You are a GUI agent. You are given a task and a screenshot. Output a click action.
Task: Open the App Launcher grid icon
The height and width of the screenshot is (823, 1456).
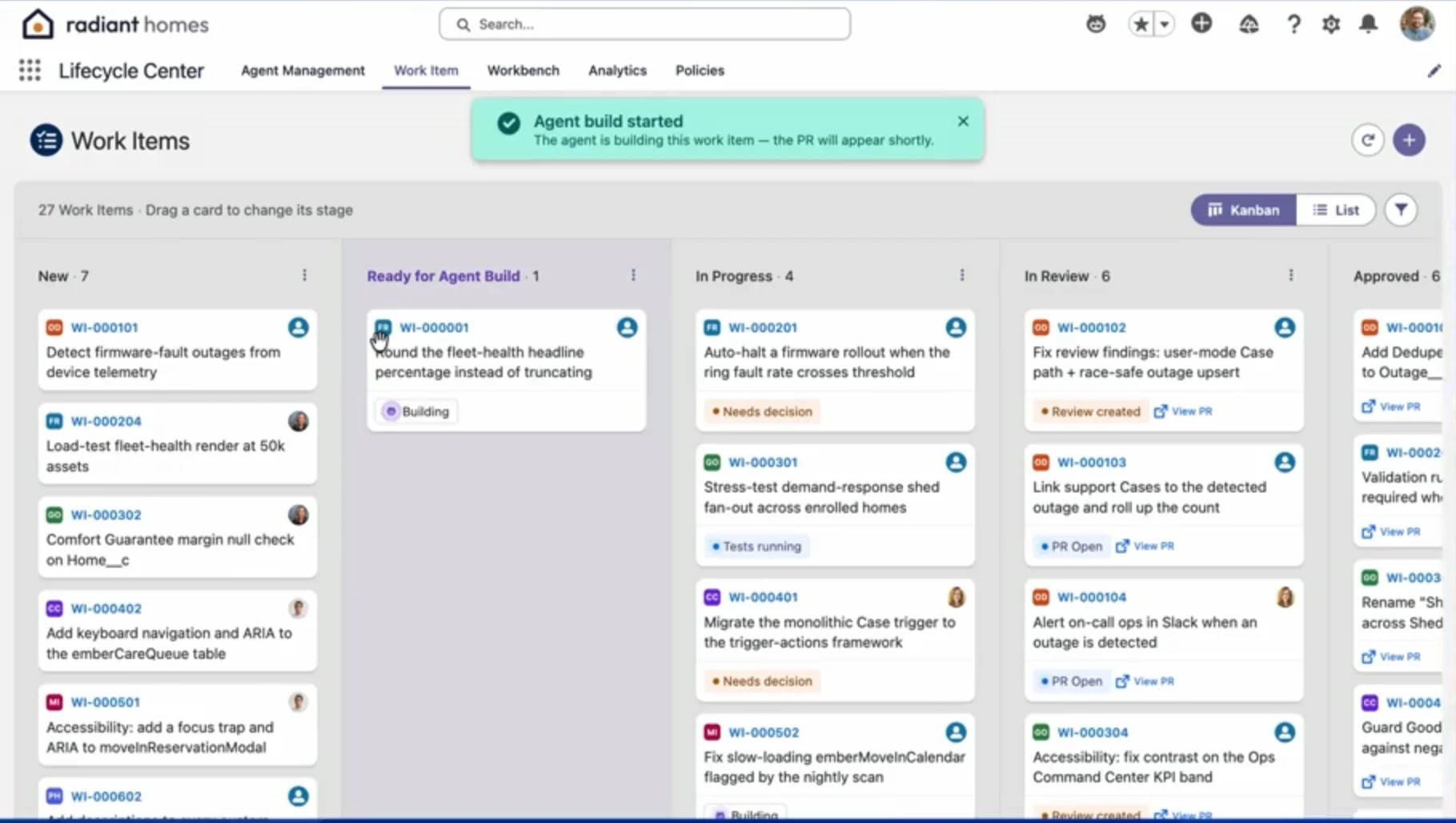point(30,70)
